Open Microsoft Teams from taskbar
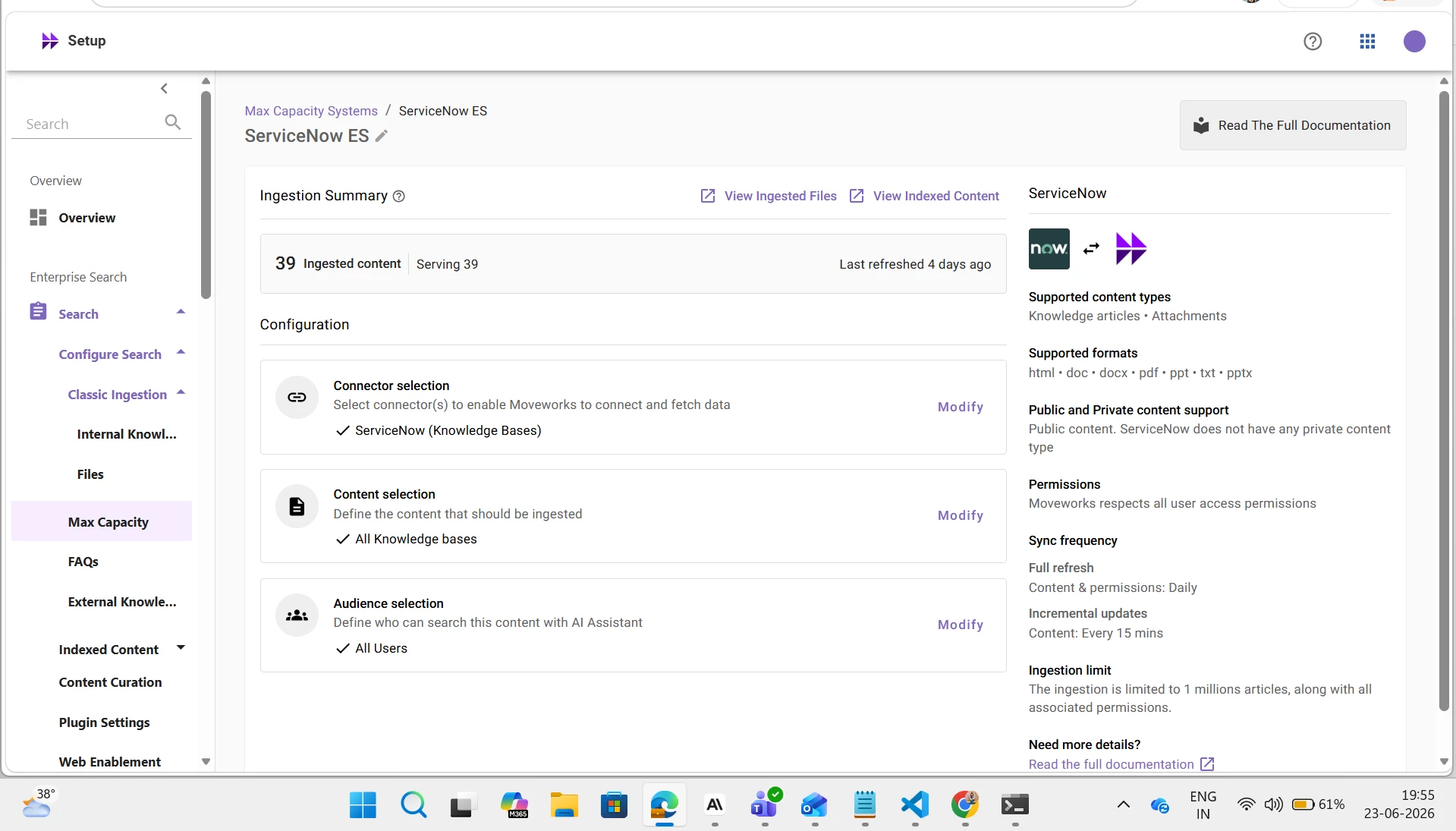The image size is (1456, 831). tap(765, 804)
